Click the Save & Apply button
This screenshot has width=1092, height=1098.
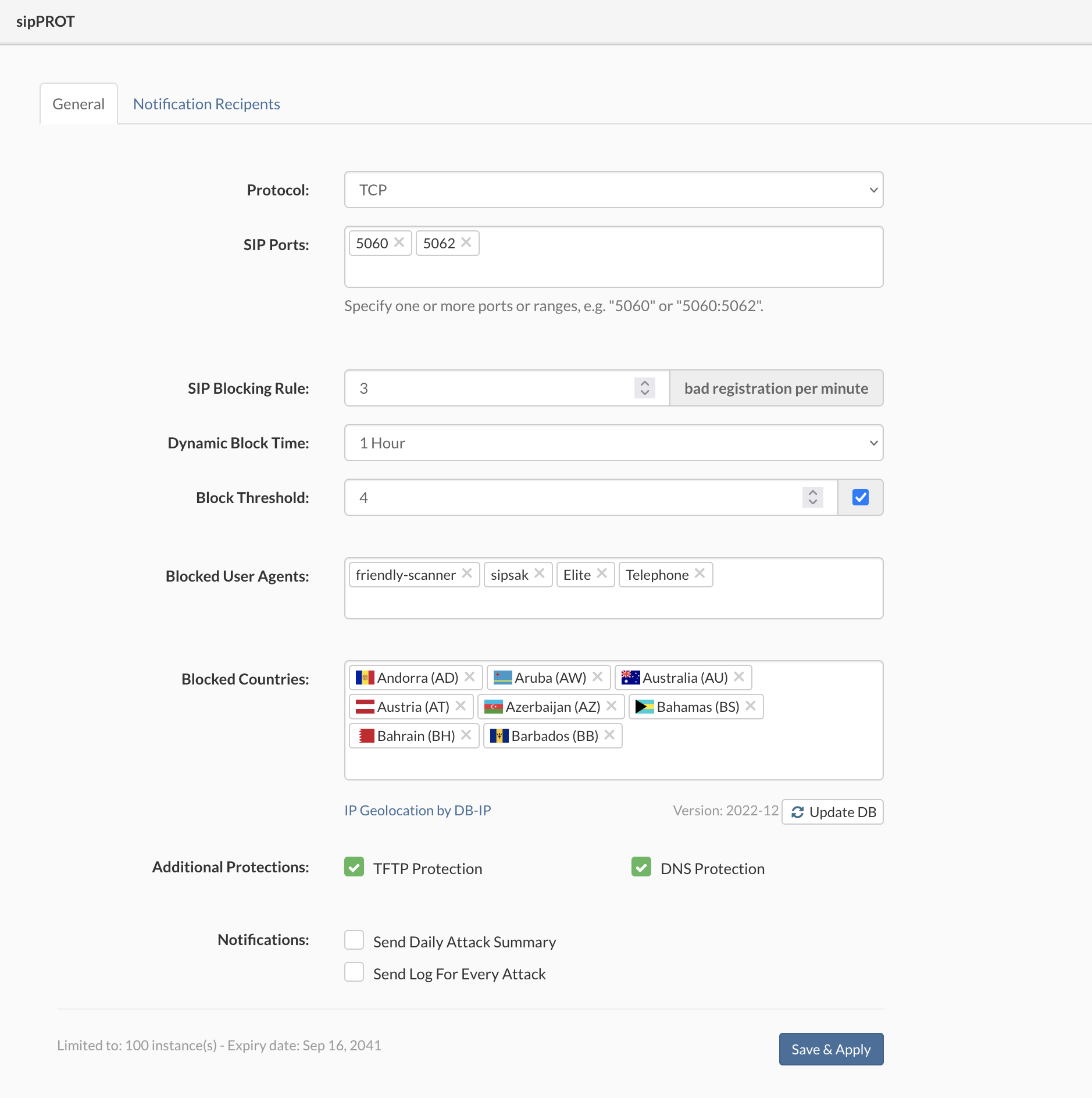pyautogui.click(x=830, y=1049)
